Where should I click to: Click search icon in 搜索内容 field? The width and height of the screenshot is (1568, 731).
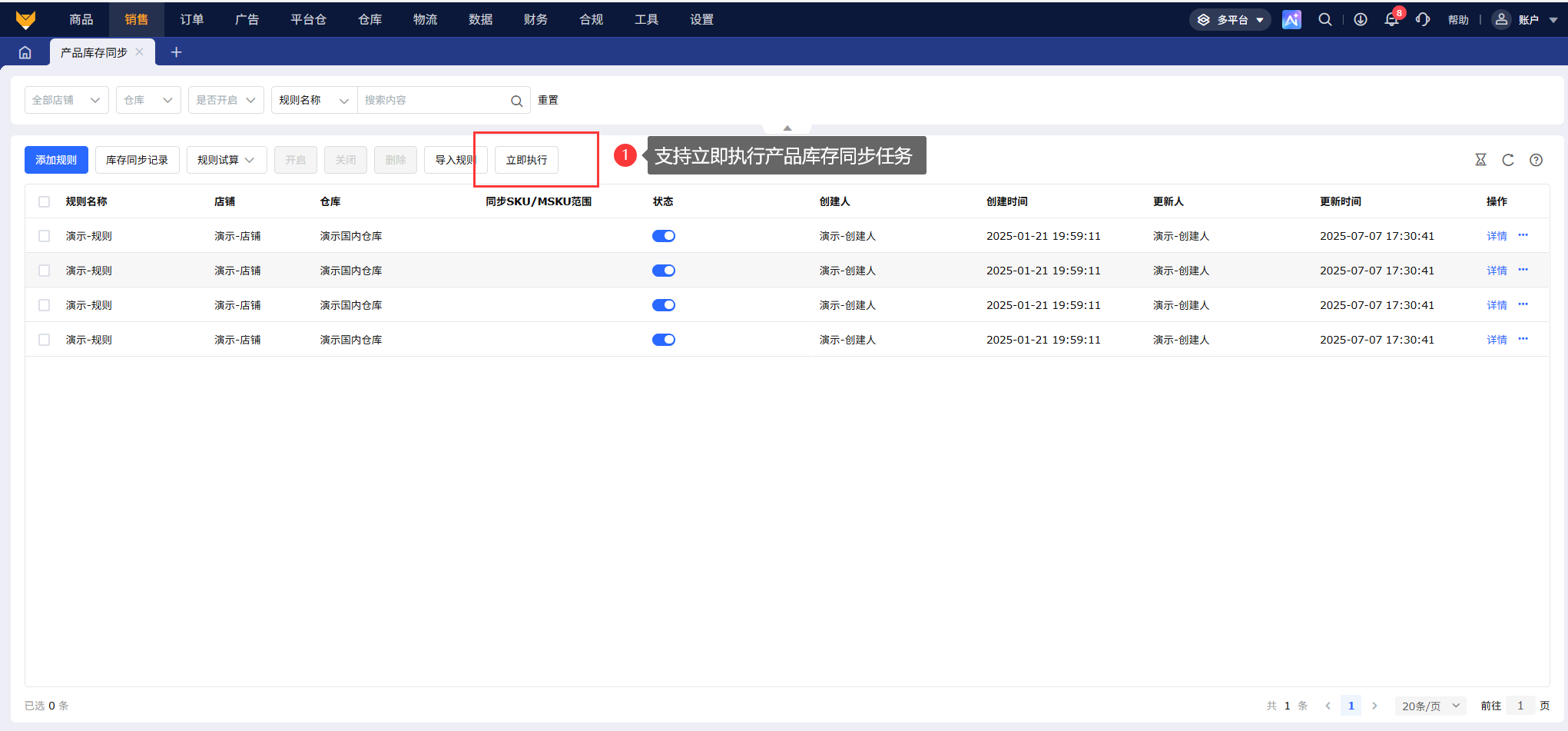tap(516, 101)
